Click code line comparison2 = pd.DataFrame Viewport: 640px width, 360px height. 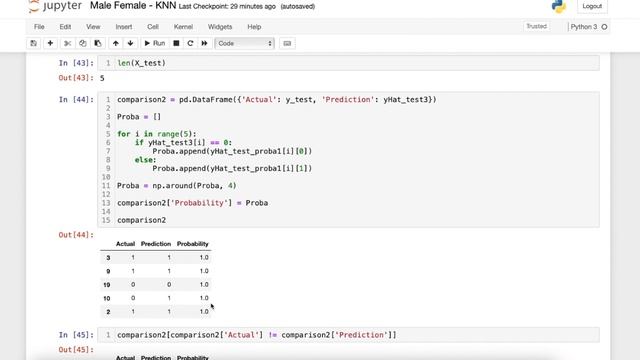tap(277, 100)
